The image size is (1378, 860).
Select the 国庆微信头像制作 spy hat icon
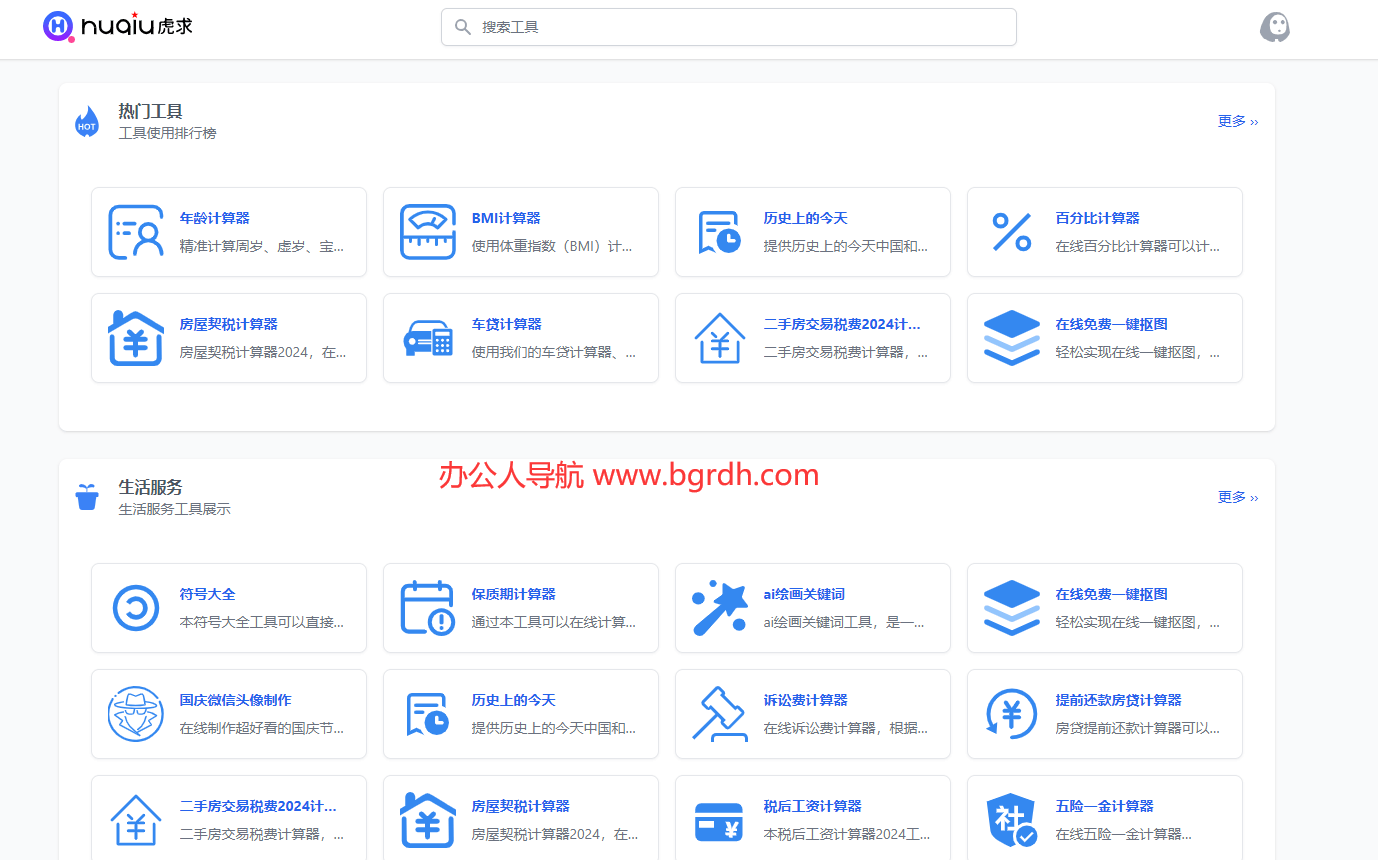135,713
